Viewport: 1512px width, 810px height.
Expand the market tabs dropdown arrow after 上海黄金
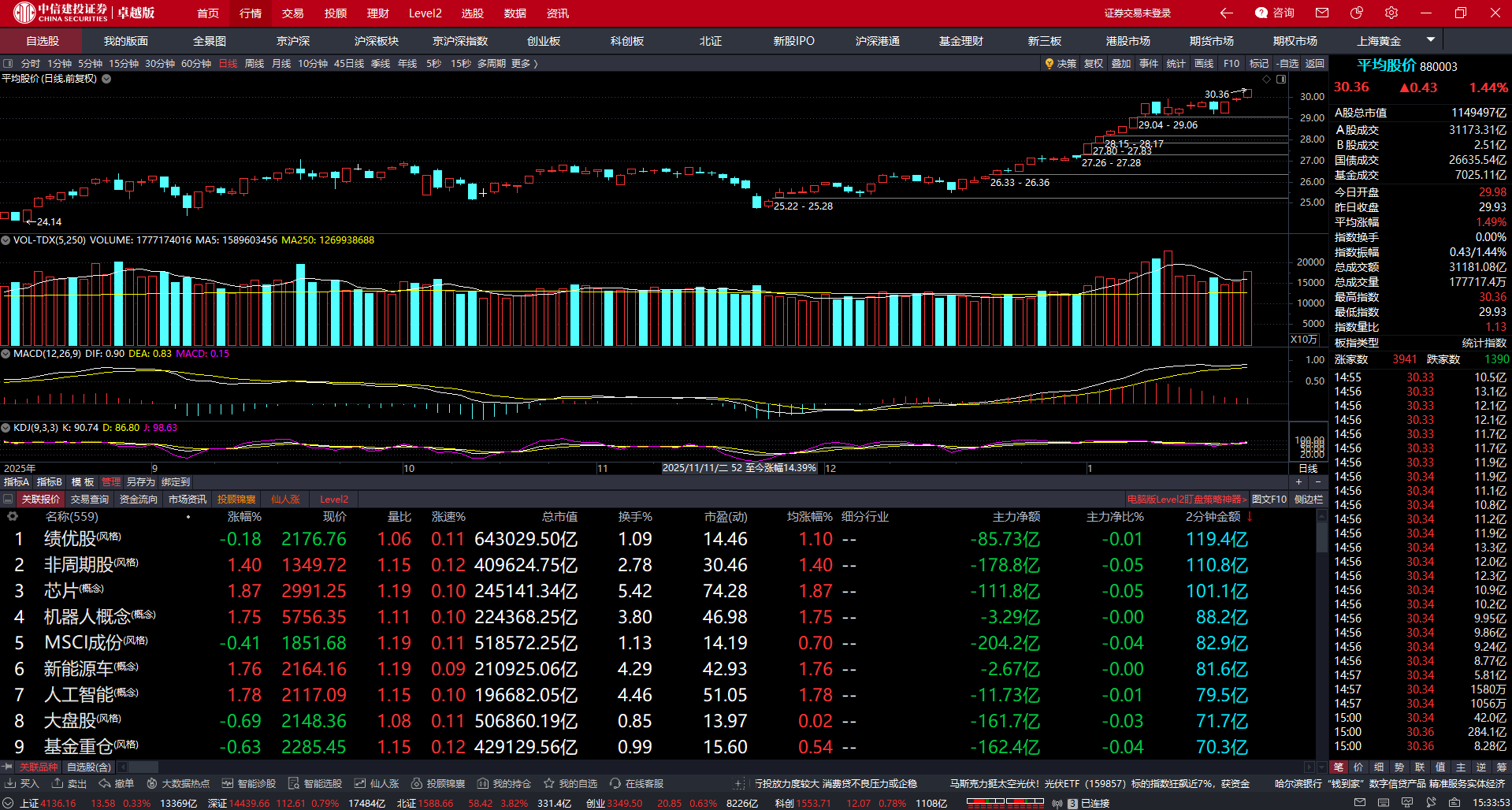1431,39
